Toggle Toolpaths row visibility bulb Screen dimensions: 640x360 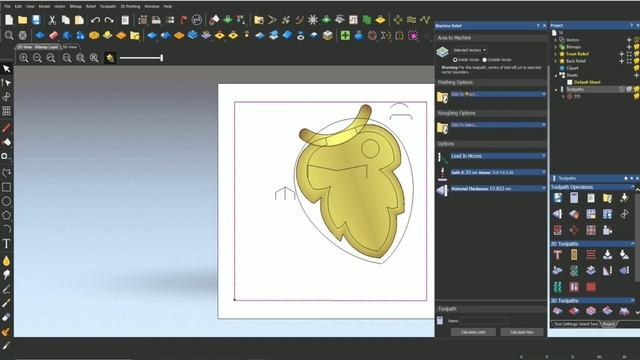click(x=637, y=89)
